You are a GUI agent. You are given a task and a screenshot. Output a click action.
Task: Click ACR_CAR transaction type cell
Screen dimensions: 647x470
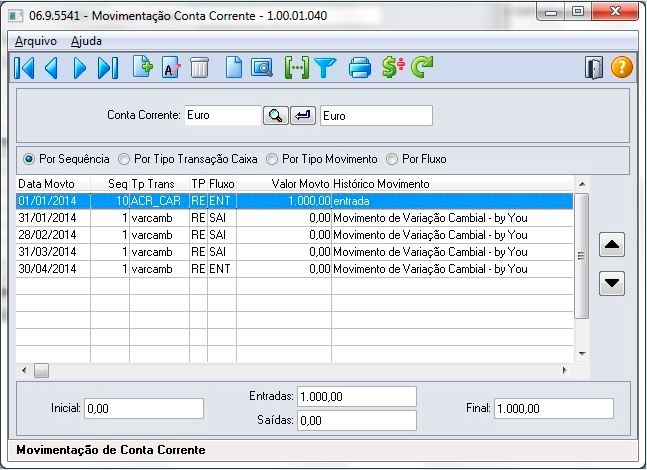[159, 201]
